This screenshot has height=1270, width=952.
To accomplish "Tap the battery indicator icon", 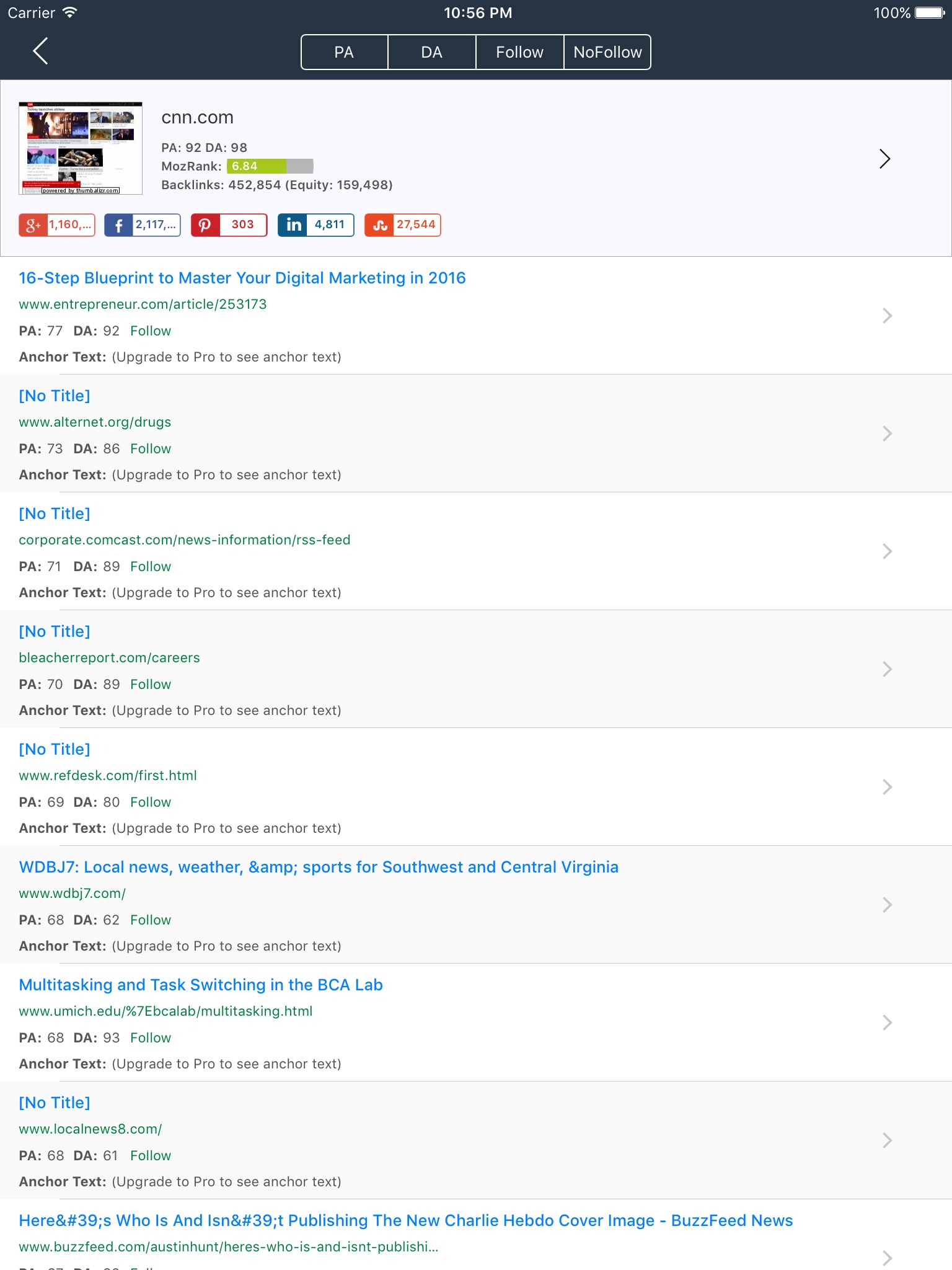I will [x=930, y=12].
